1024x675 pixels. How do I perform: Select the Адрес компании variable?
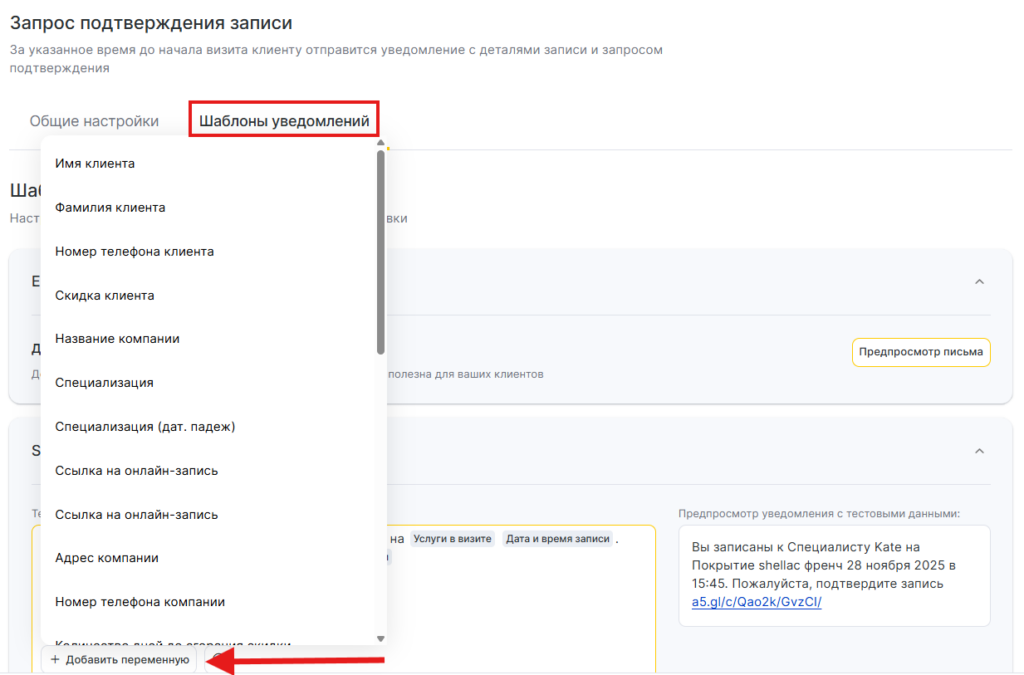point(107,558)
